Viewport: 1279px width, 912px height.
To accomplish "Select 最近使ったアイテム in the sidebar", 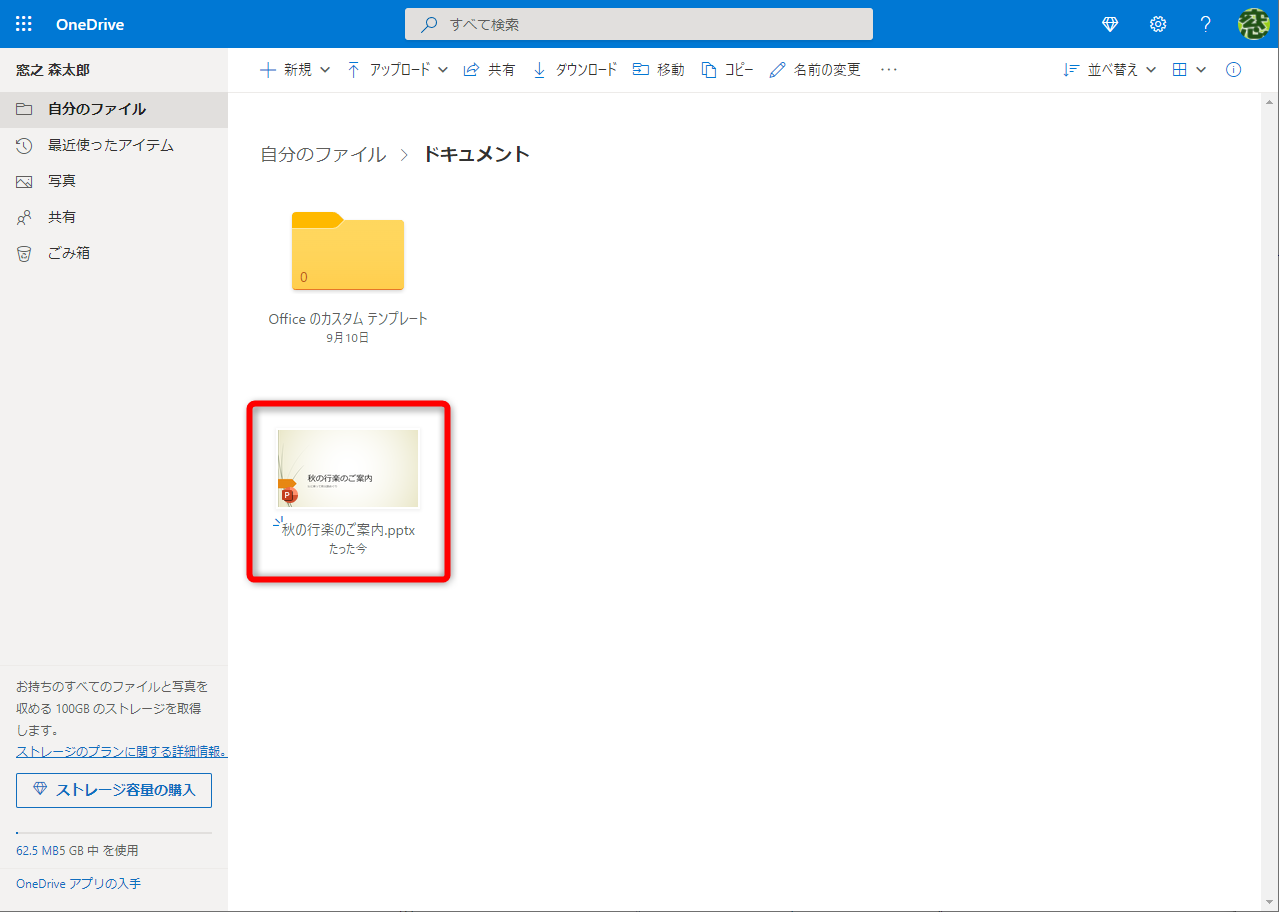I will (108, 144).
